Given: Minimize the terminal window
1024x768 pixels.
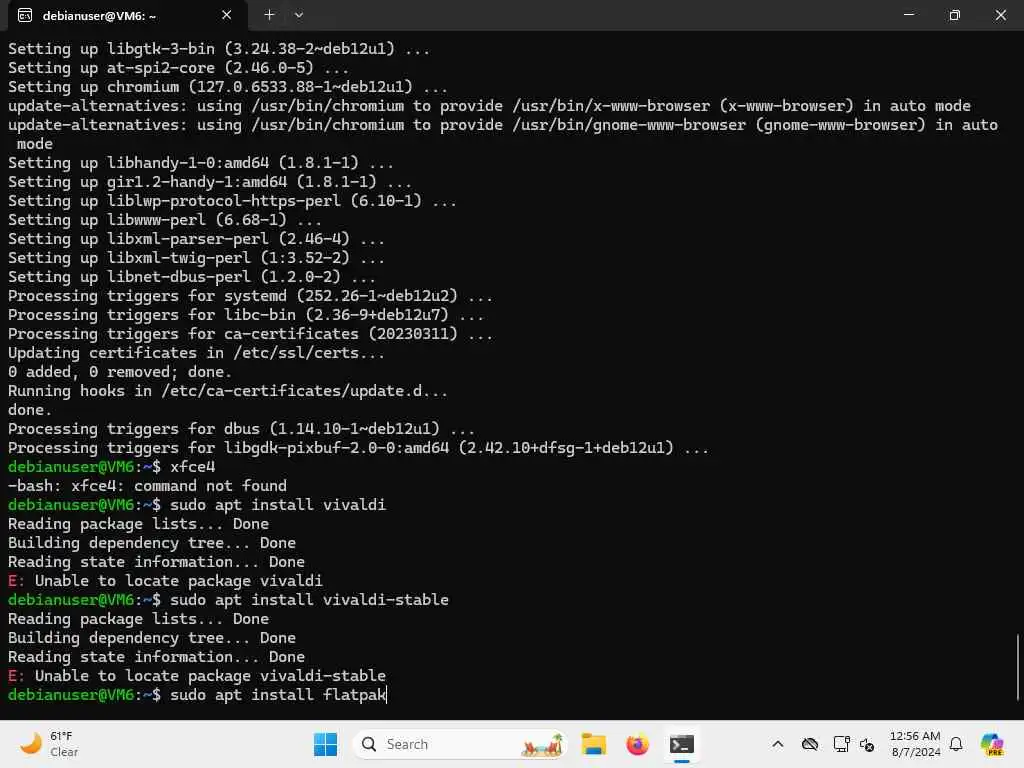Looking at the screenshot, I should 908,15.
